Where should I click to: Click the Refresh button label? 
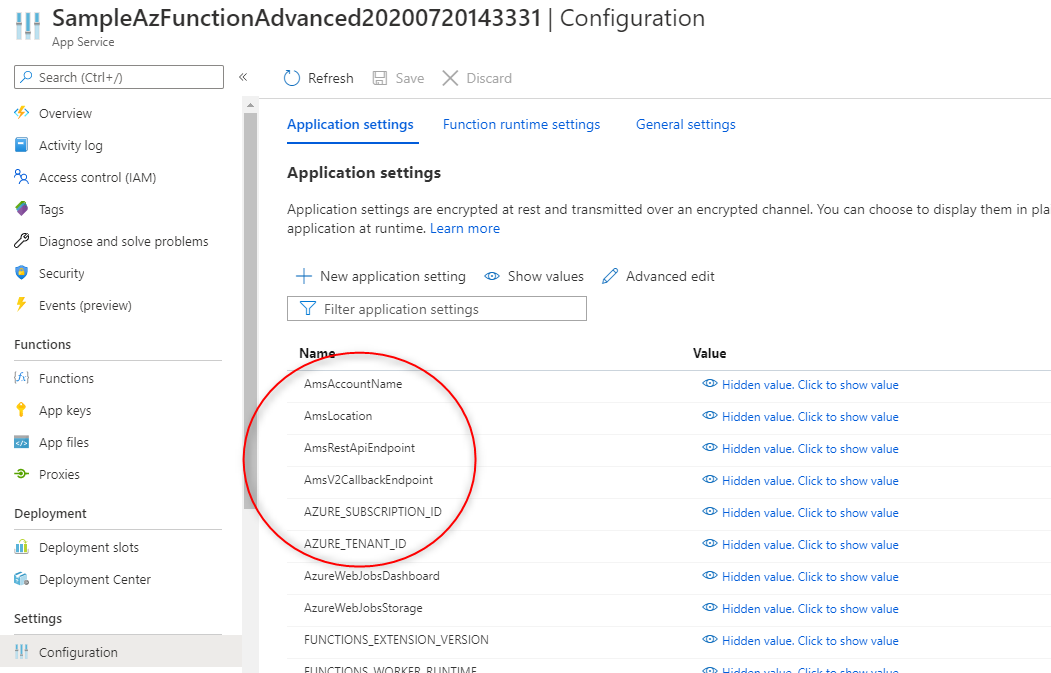330,78
